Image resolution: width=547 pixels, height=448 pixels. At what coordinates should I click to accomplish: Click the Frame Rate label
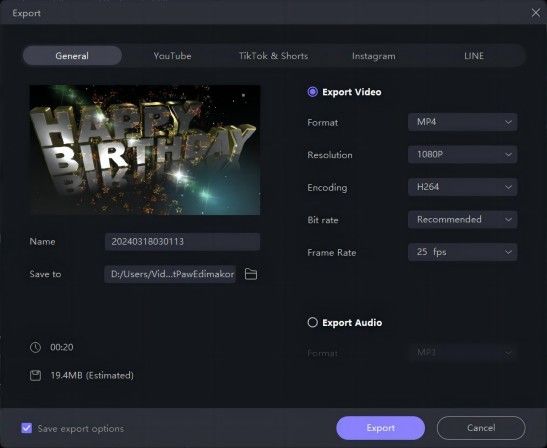(x=332, y=252)
